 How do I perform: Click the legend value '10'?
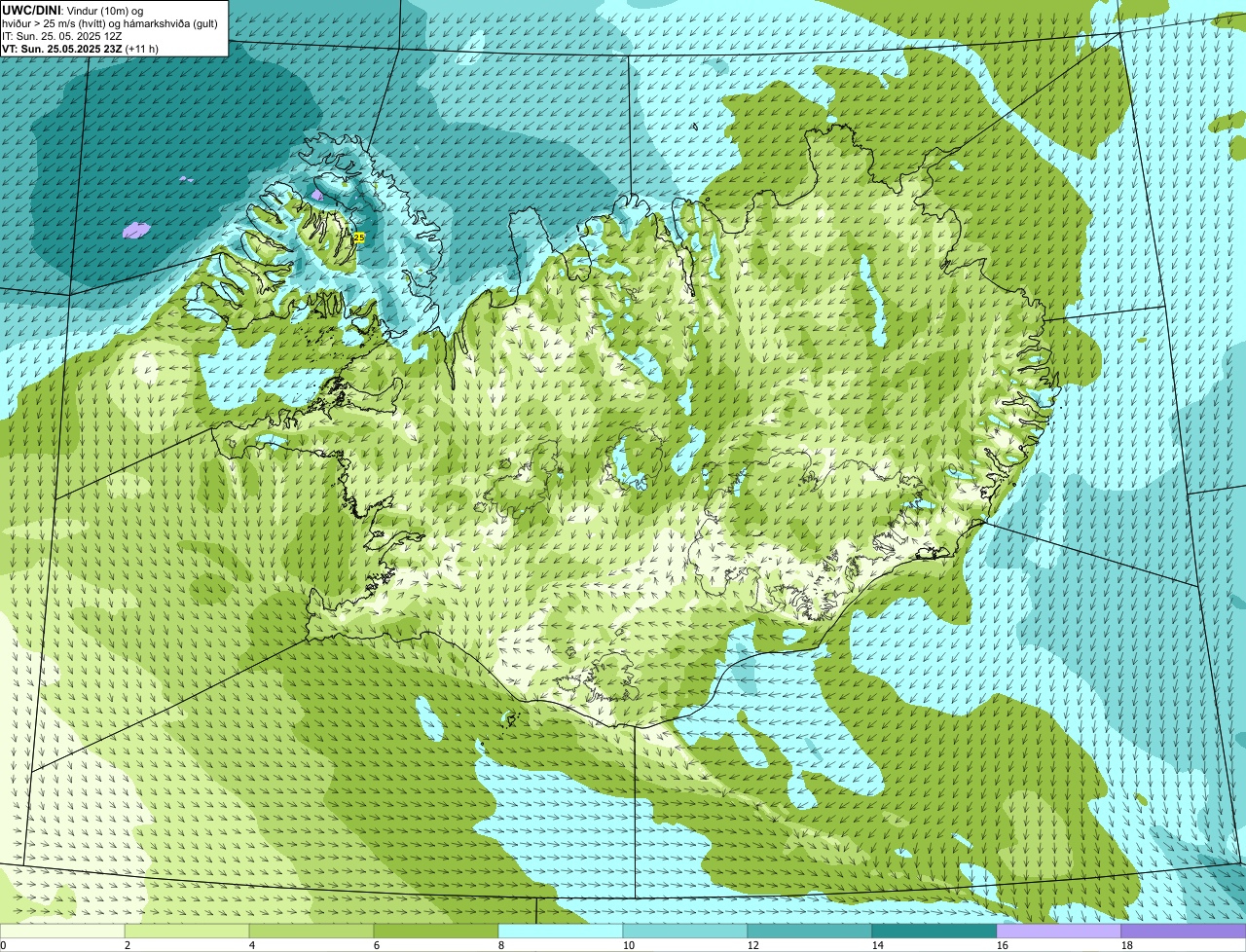pos(629,945)
